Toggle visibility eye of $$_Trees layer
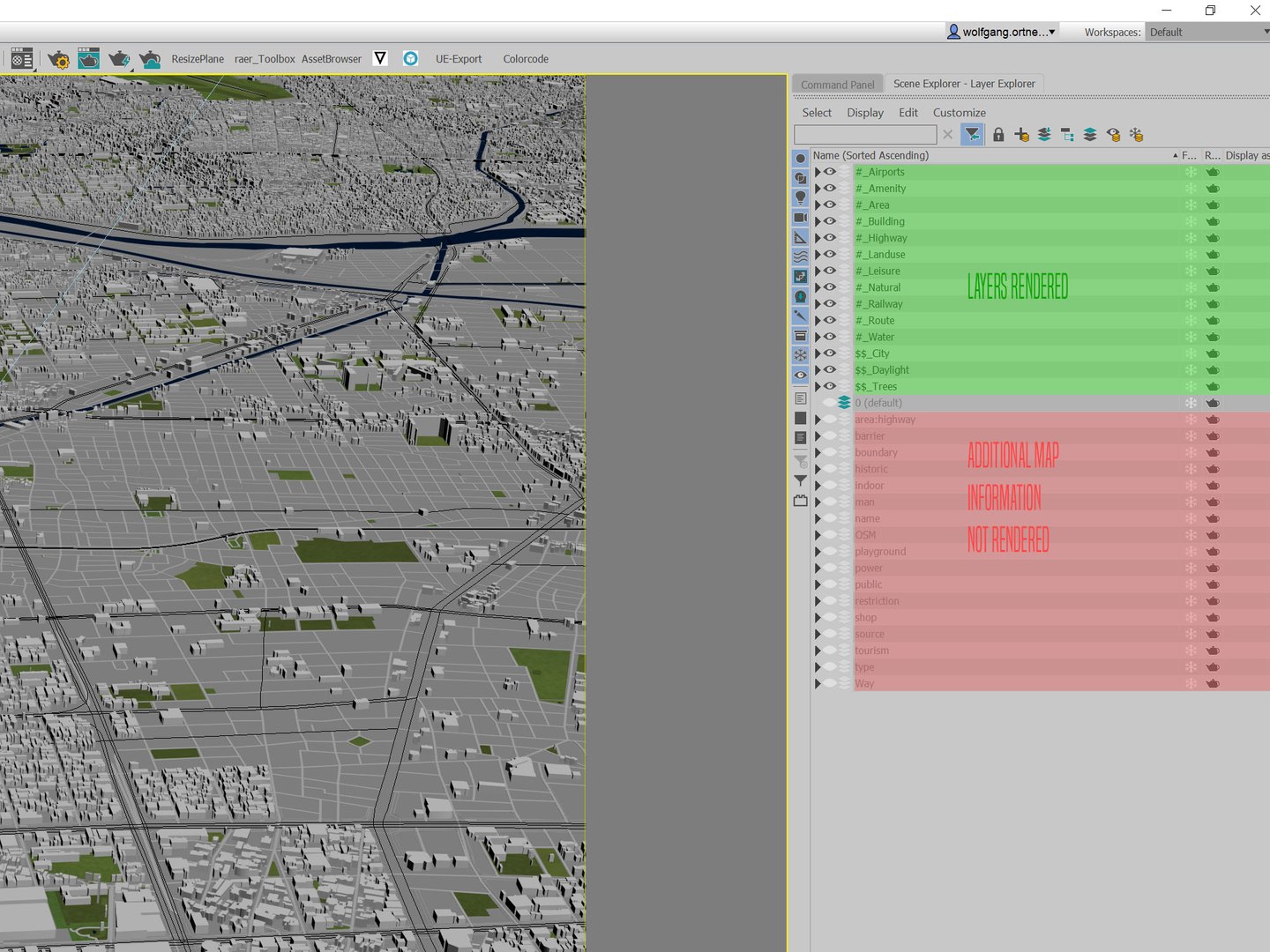 pyautogui.click(x=830, y=386)
